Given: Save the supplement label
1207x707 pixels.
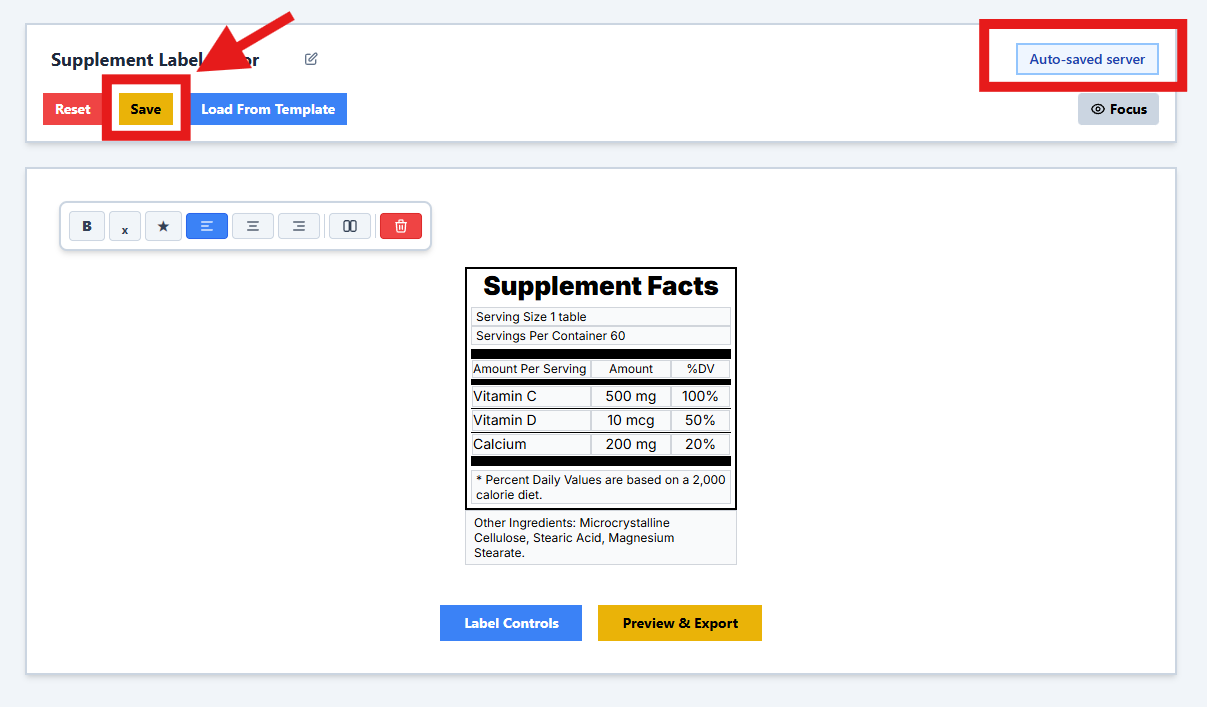Looking at the screenshot, I should point(146,109).
